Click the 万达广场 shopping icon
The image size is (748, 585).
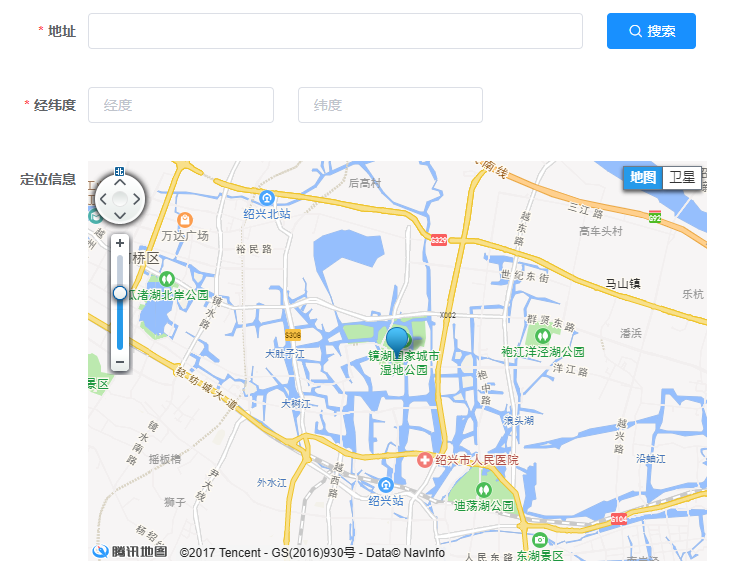click(x=185, y=220)
